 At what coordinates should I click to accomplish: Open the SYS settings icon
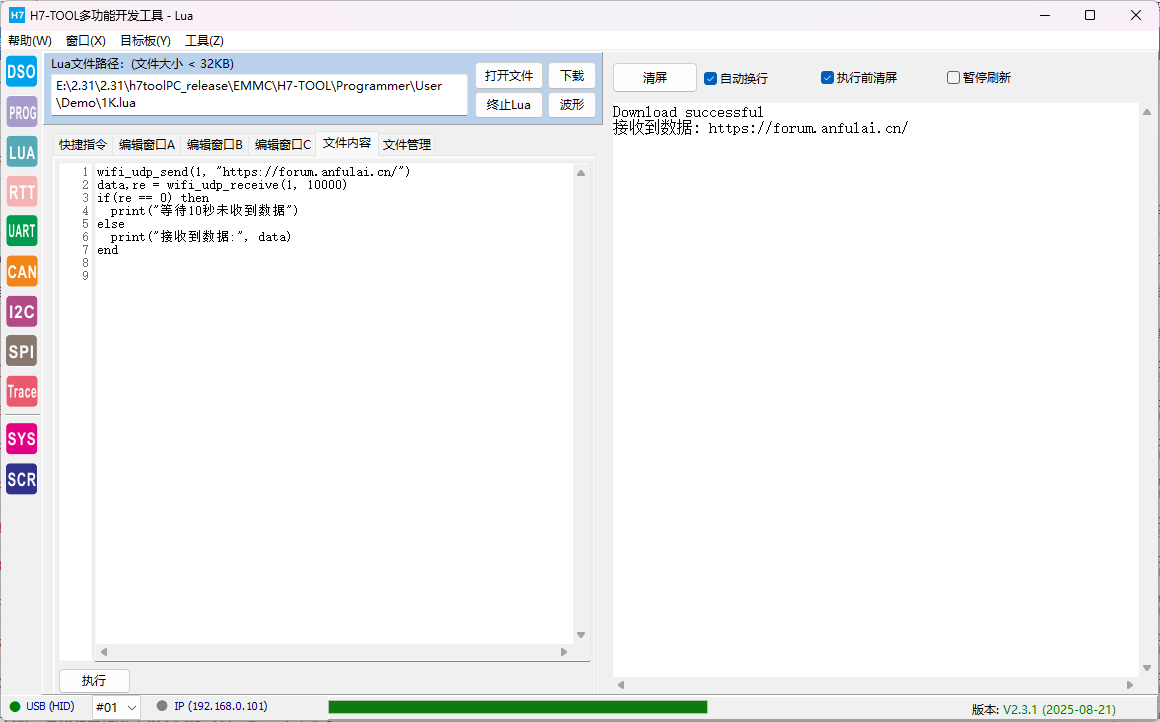(21, 439)
